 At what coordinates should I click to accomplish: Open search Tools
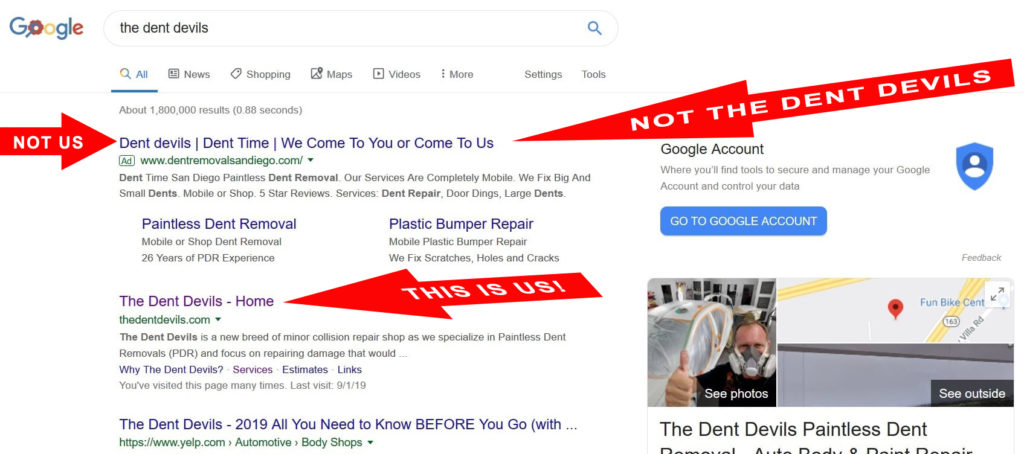[x=594, y=74]
